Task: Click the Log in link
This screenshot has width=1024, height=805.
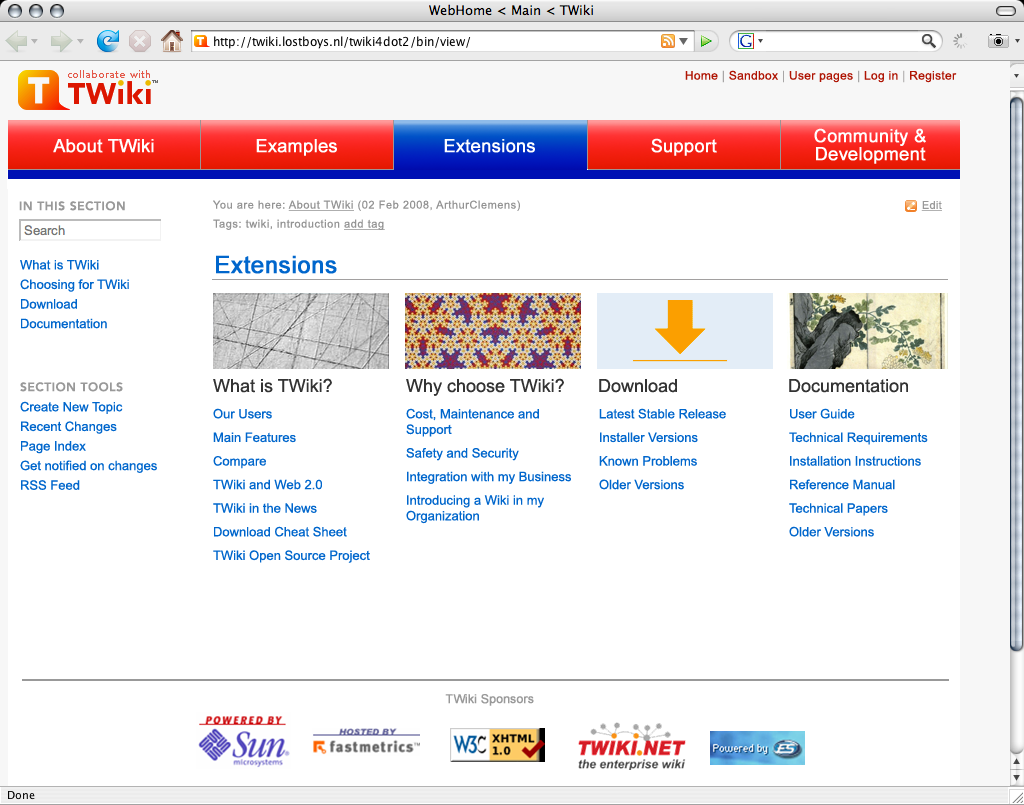Action: point(880,76)
